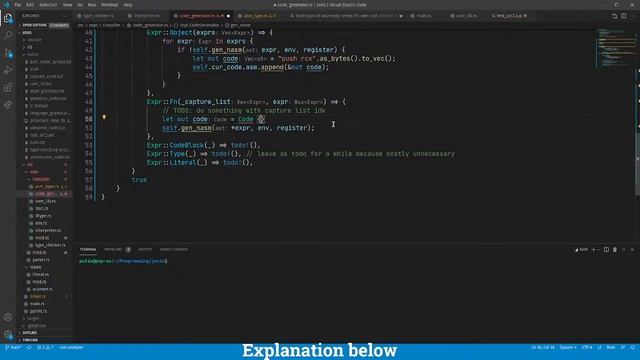Open the Selection menu
The height and width of the screenshot is (360, 640).
[x=48, y=5]
